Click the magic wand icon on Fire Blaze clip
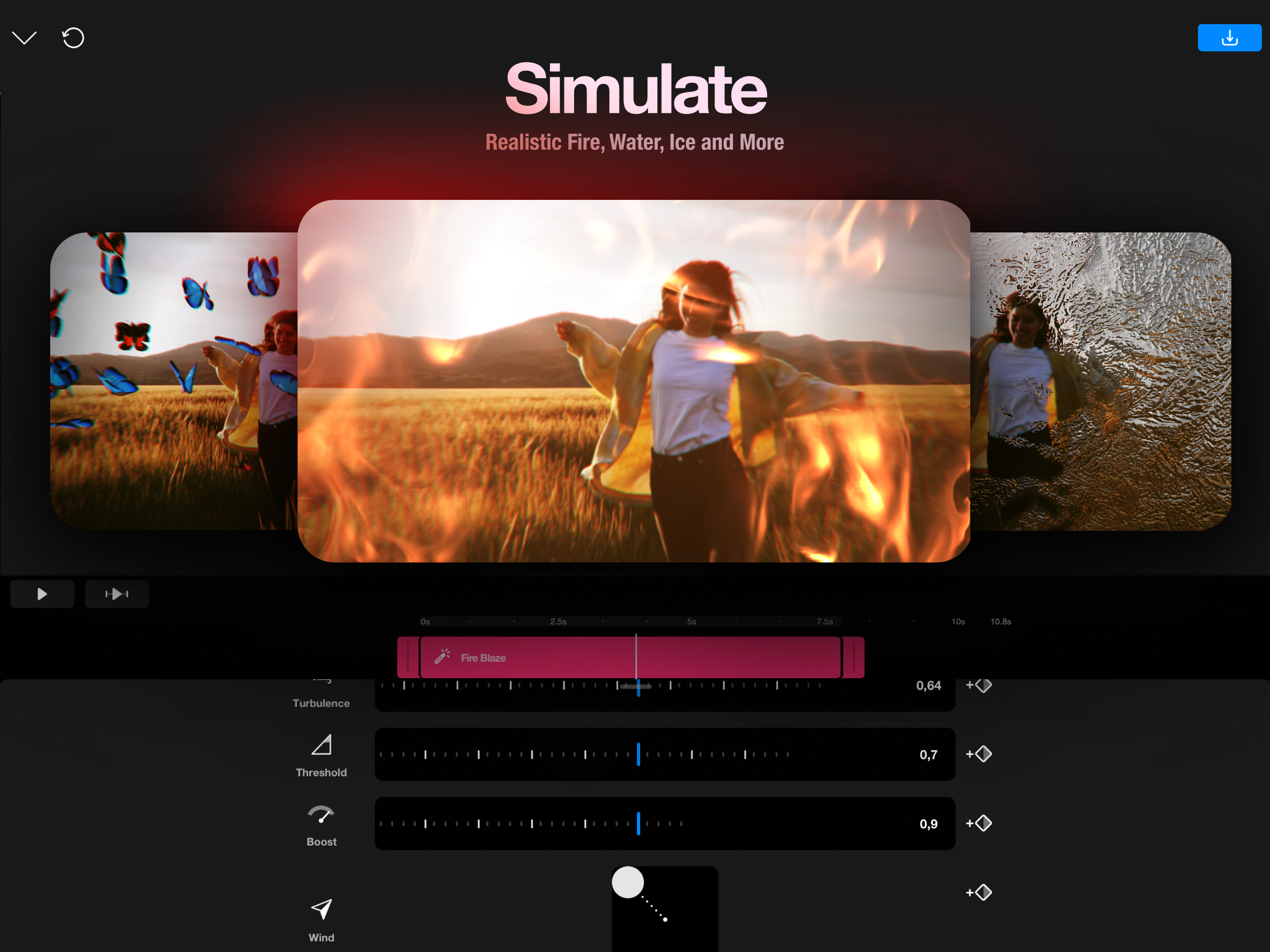 click(x=442, y=657)
